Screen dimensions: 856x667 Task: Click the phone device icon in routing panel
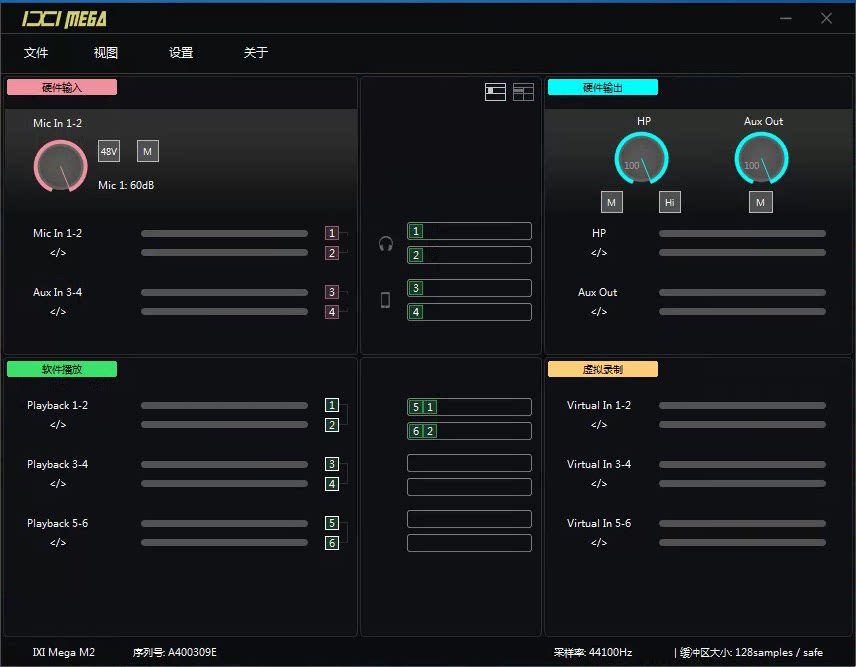tap(385, 300)
